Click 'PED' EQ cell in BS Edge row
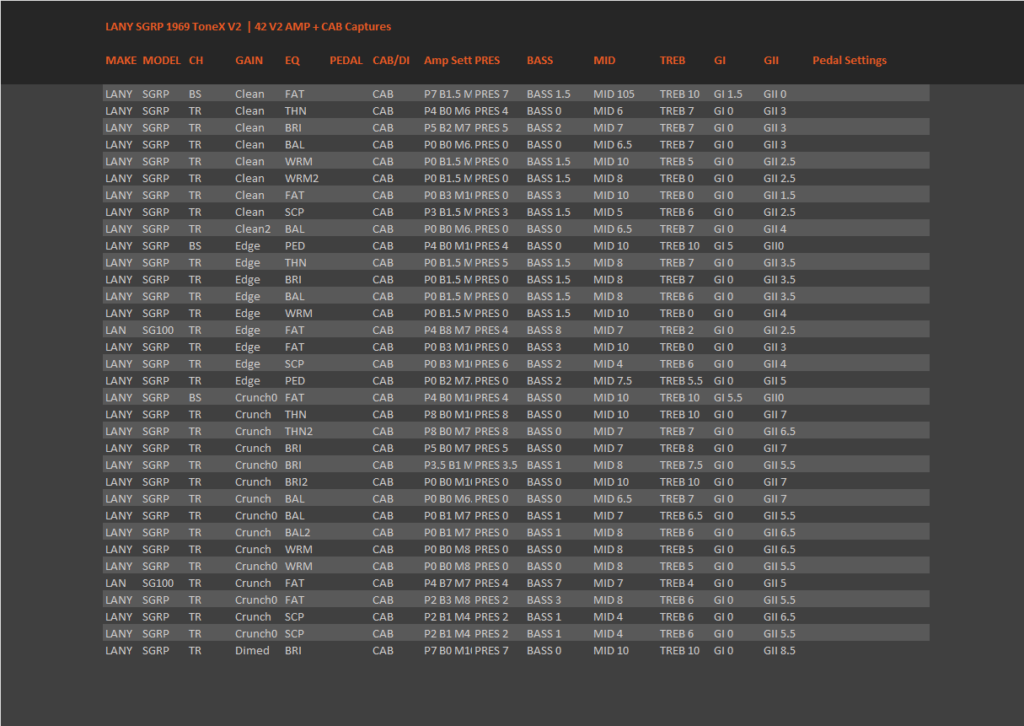Screen dimensions: 1024x726 [x=295, y=246]
